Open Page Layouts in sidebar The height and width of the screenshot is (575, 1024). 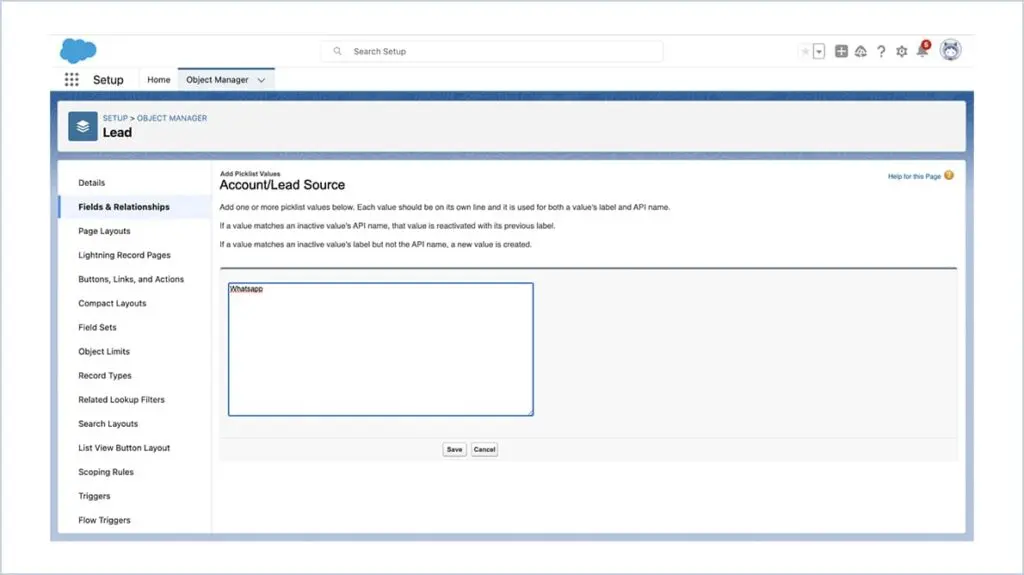click(104, 231)
